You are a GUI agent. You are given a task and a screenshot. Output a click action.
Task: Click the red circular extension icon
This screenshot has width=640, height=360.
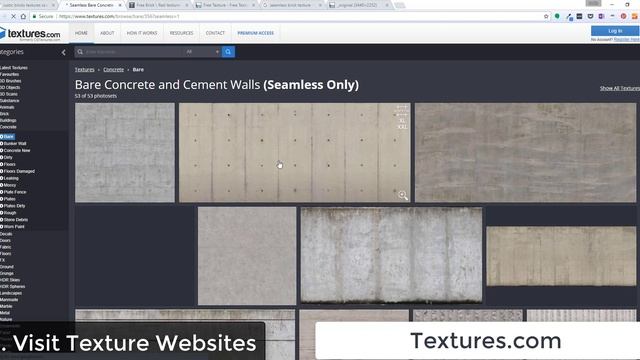[623, 16]
